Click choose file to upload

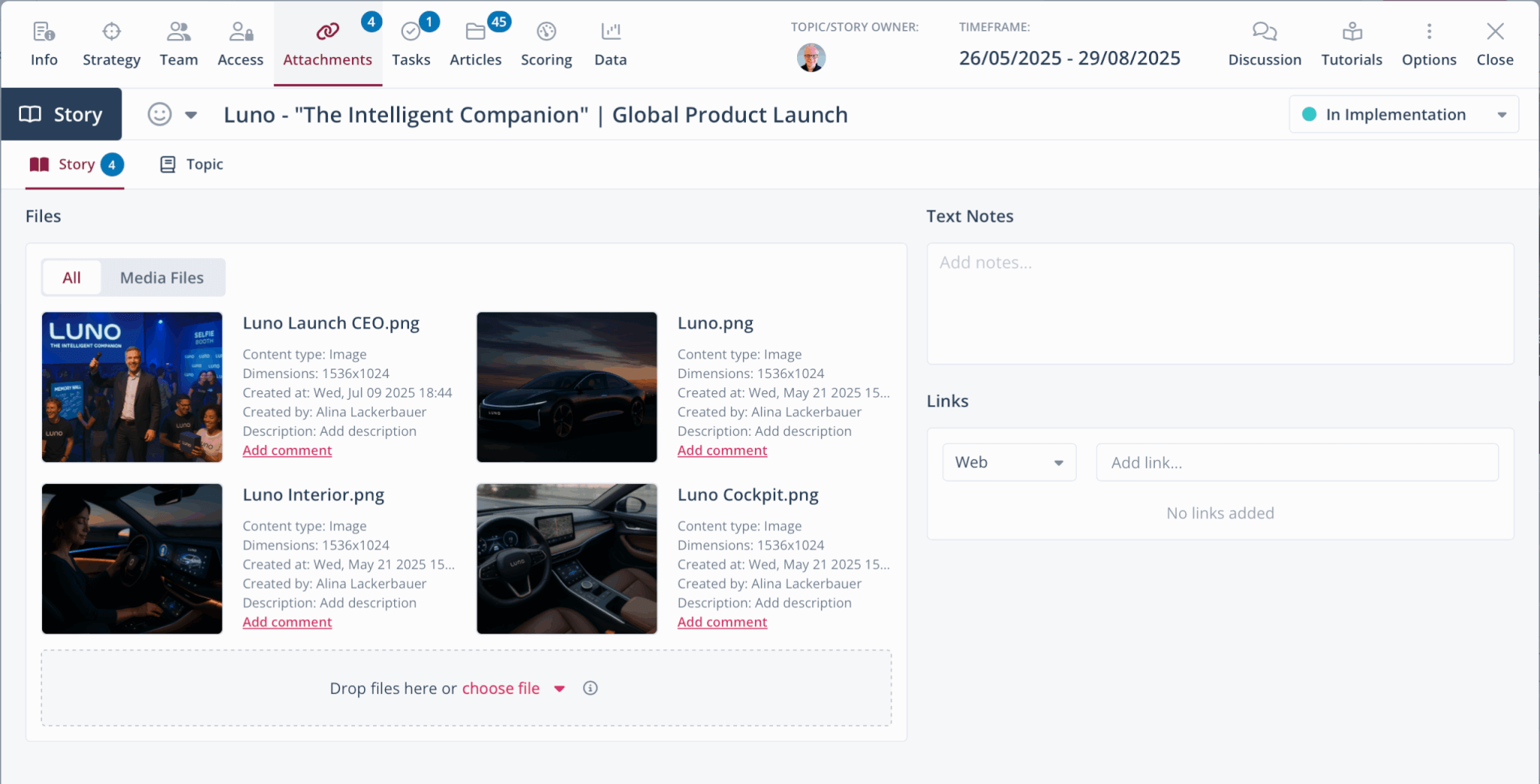point(500,688)
